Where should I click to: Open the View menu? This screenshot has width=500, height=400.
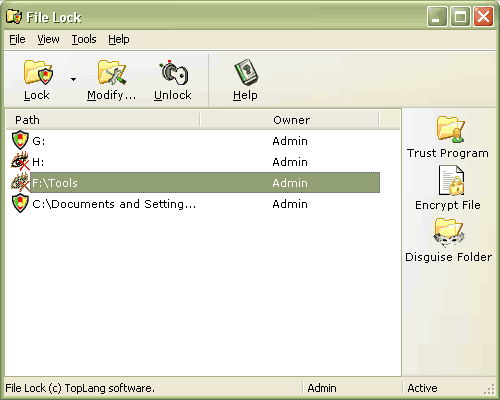(48, 39)
